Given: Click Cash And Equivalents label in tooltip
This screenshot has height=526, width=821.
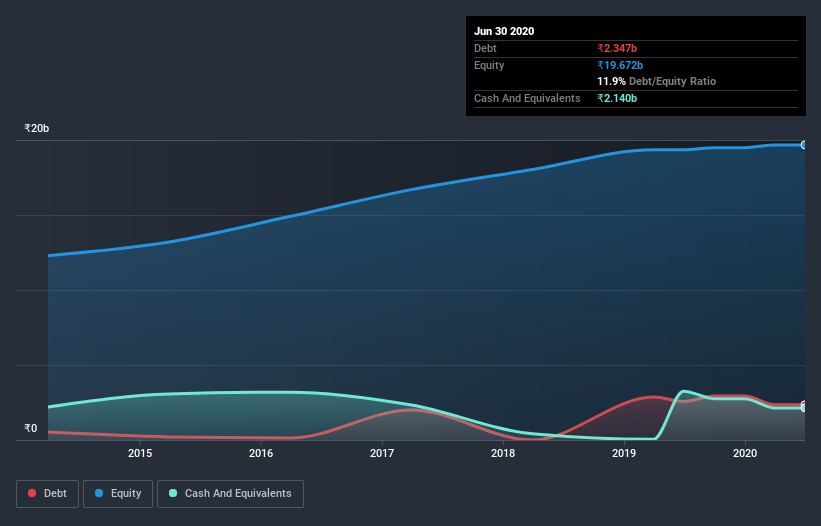Looking at the screenshot, I should click(x=527, y=98).
